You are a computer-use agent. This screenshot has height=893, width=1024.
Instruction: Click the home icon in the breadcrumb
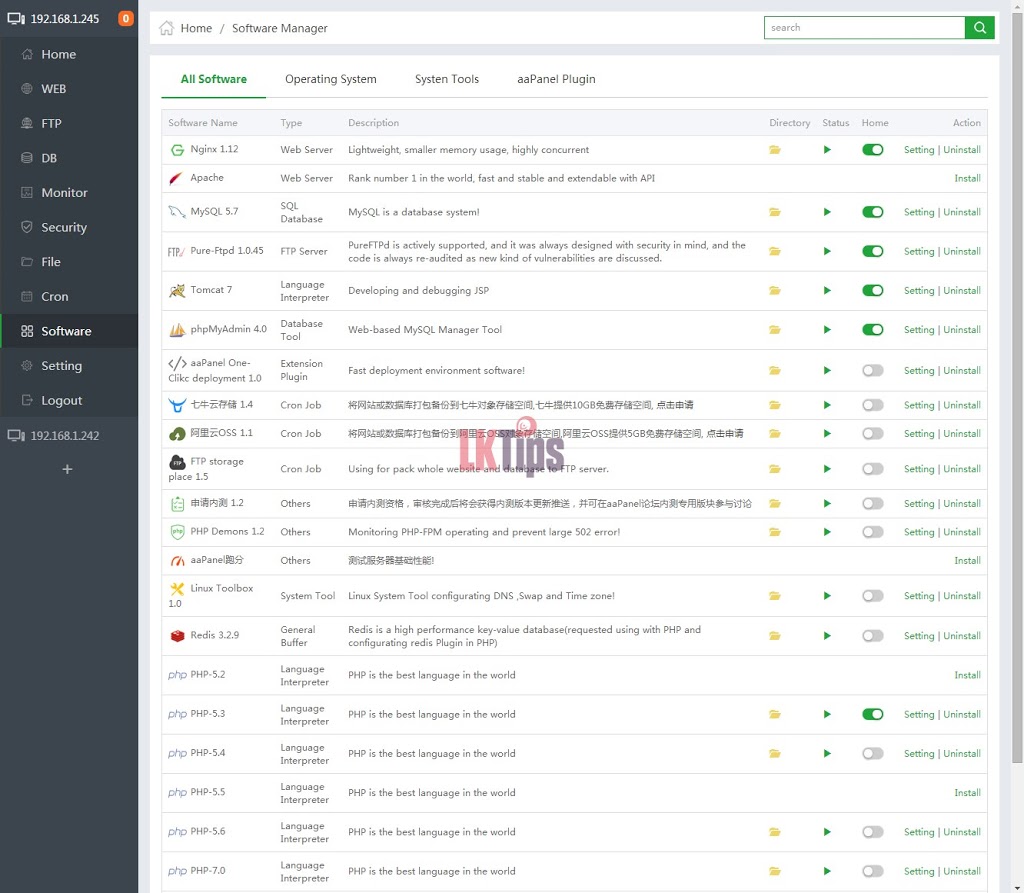(x=167, y=28)
